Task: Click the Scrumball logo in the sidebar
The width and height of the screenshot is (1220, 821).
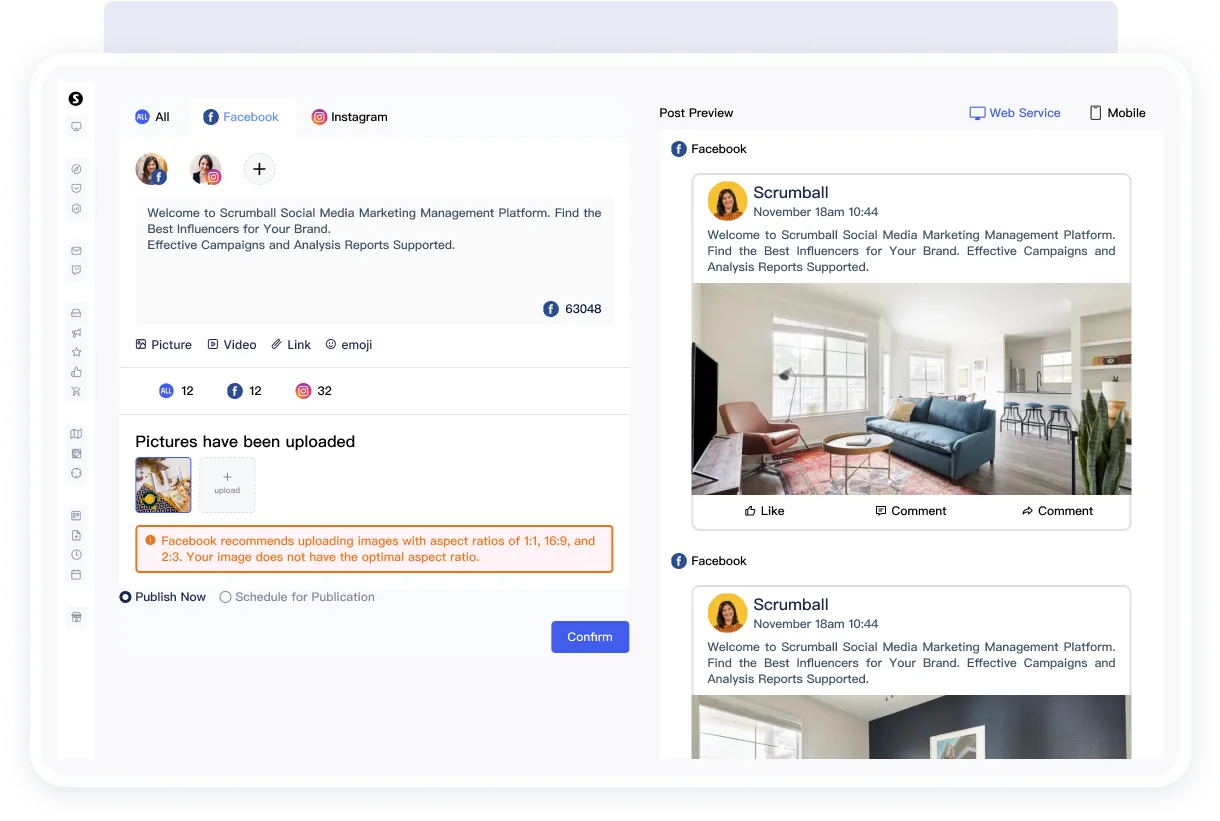Action: 76,98
